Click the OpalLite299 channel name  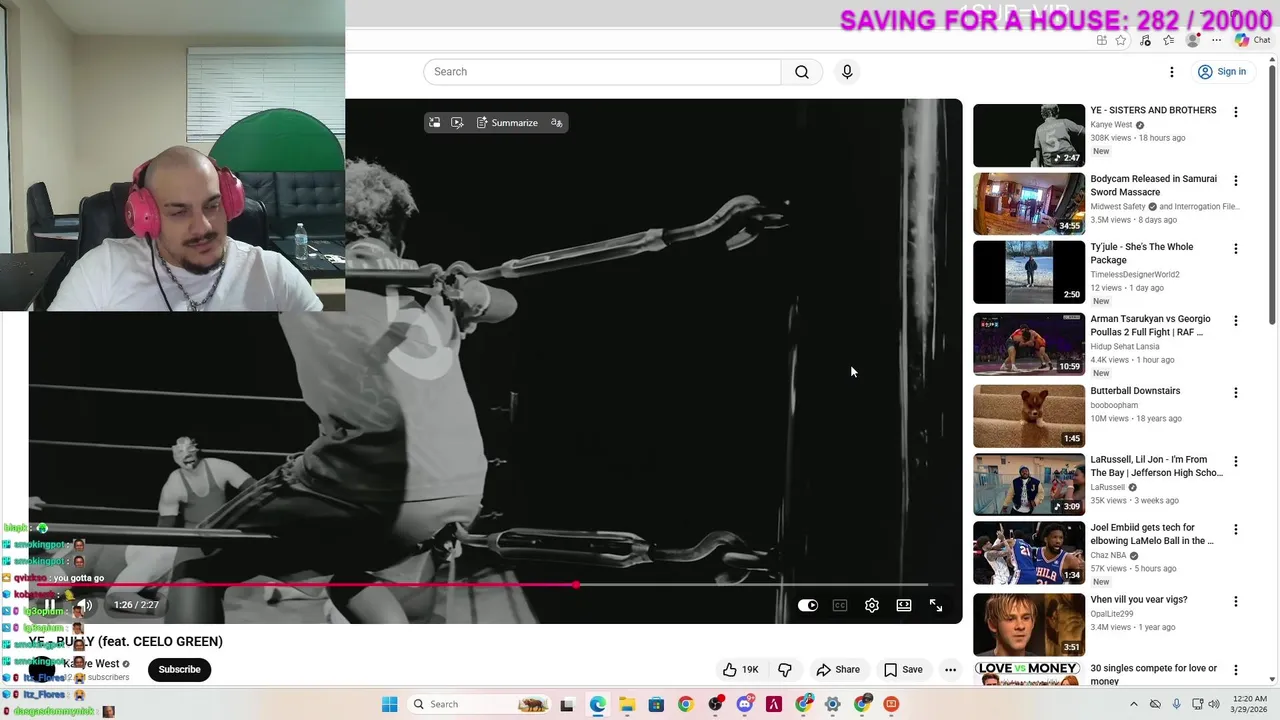(x=1114, y=614)
